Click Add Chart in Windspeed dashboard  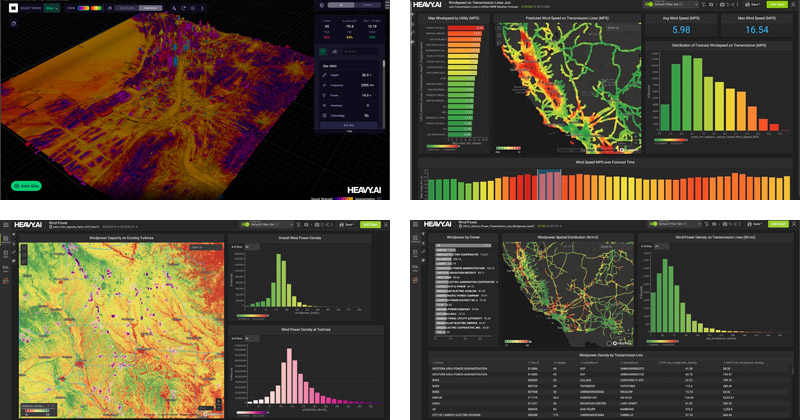tap(777, 4)
